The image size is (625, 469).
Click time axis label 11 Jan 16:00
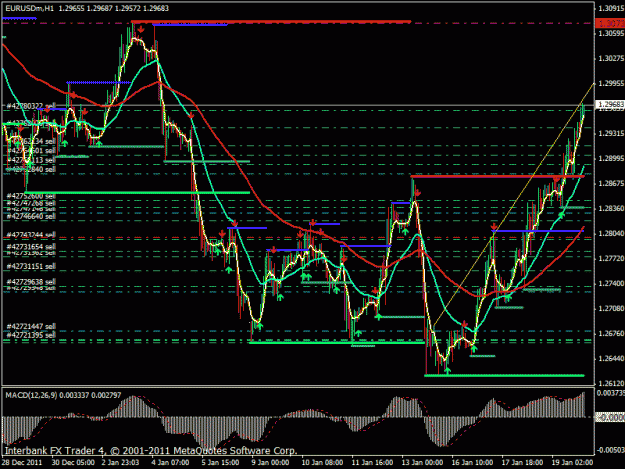(x=372, y=463)
